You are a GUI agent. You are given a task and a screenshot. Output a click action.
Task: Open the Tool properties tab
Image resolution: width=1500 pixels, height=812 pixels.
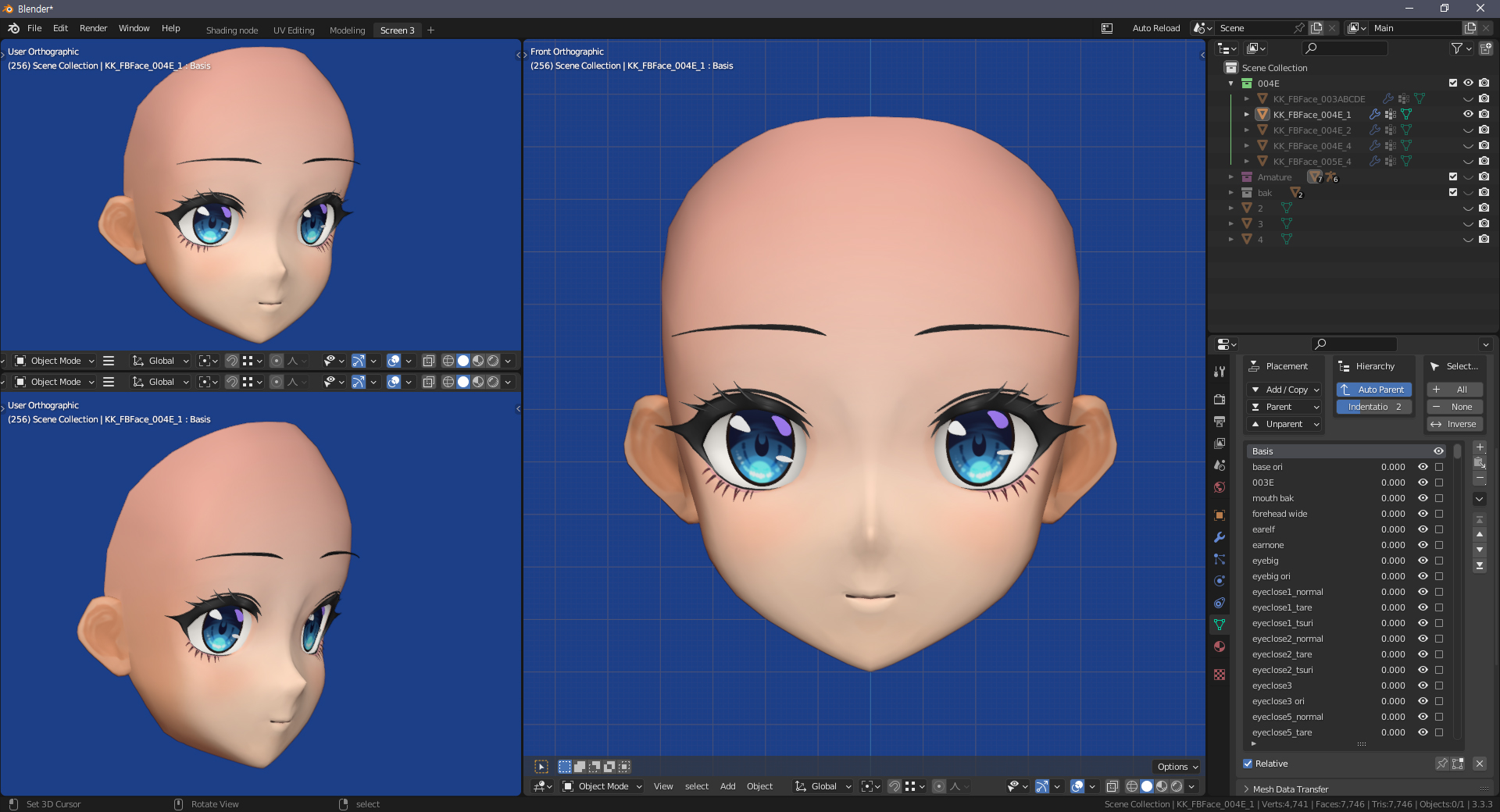point(1220,372)
